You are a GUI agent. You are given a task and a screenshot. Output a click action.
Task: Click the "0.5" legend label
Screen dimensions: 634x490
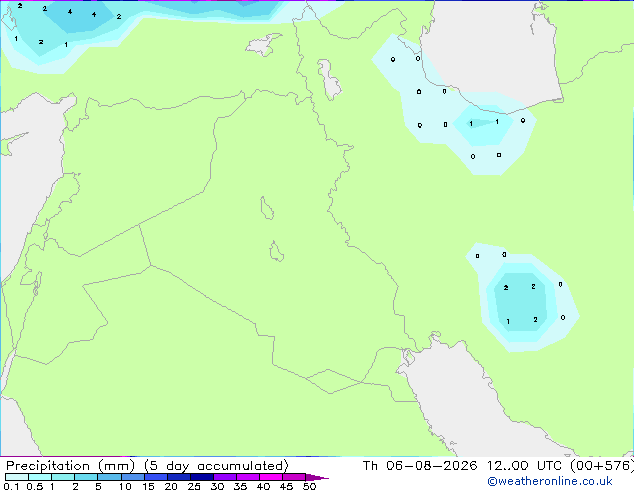tap(35, 486)
